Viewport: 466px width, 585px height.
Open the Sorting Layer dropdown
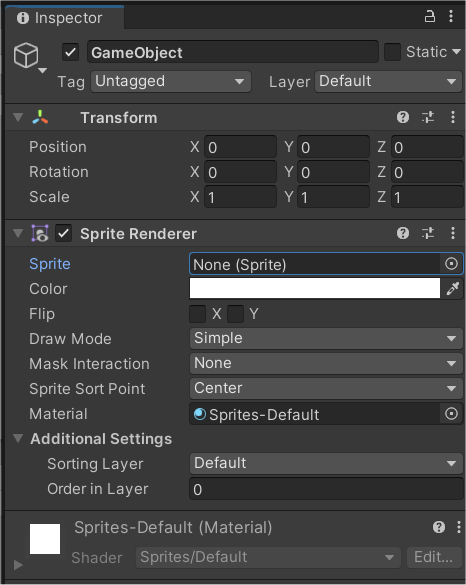[x=326, y=463]
